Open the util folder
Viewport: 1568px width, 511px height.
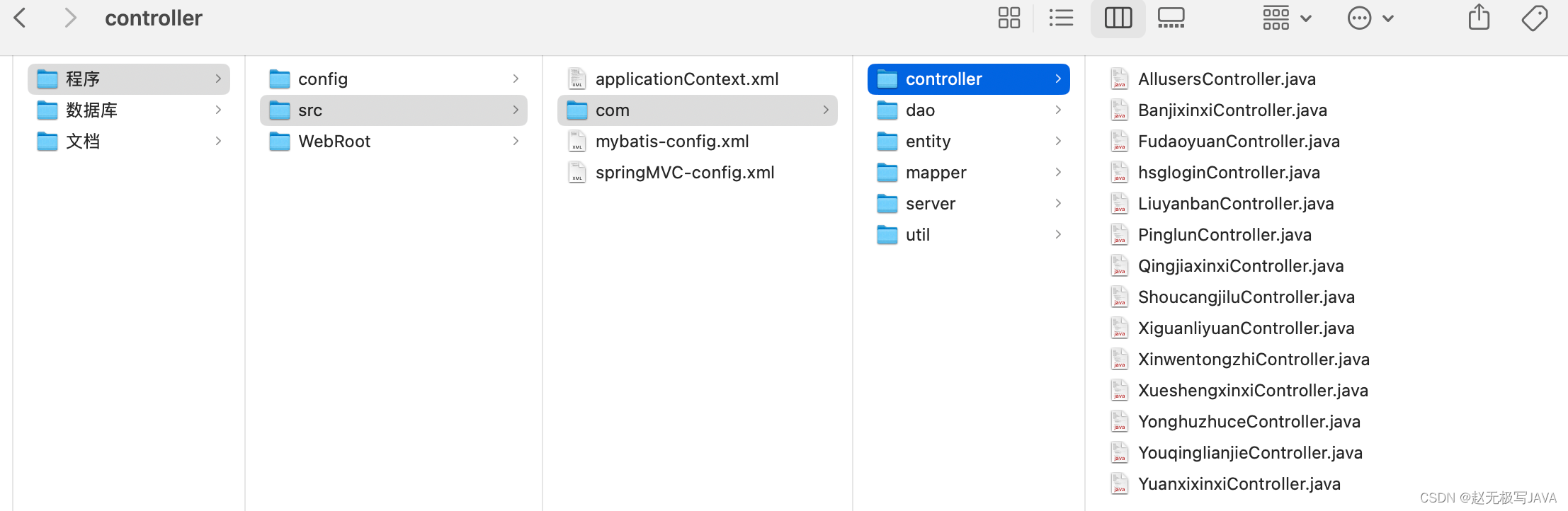[x=969, y=234]
